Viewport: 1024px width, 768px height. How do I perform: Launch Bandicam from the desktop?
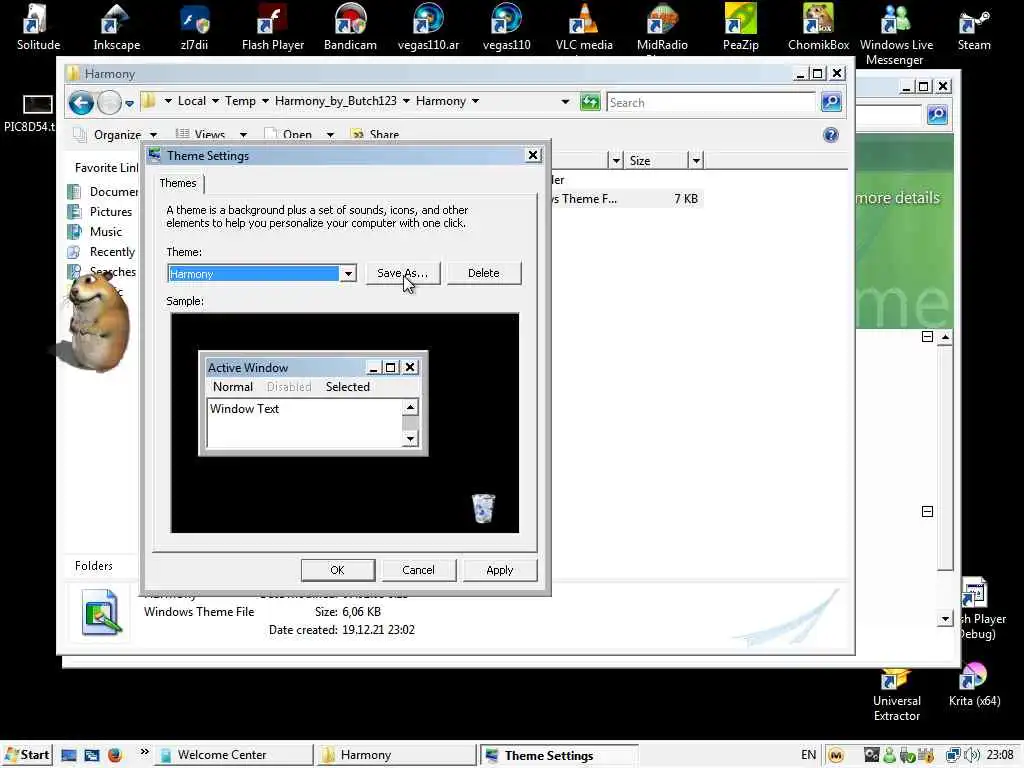coord(350,27)
